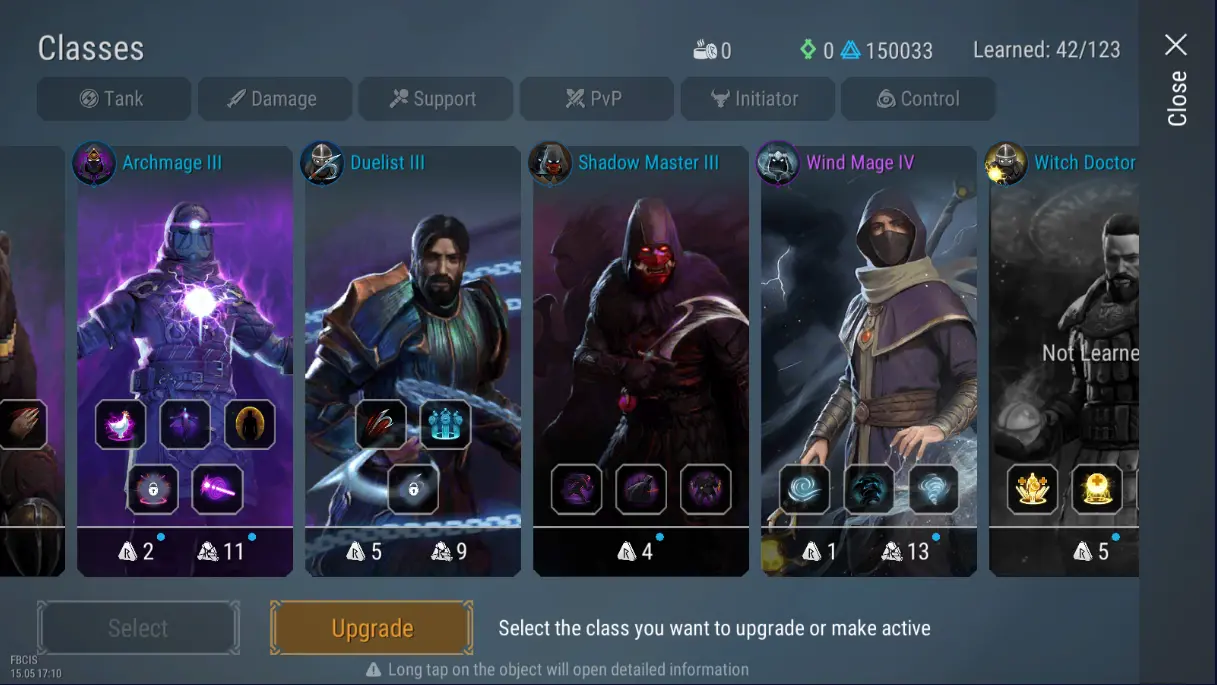Click the Select button
The width and height of the screenshot is (1217, 685).
[x=138, y=628]
